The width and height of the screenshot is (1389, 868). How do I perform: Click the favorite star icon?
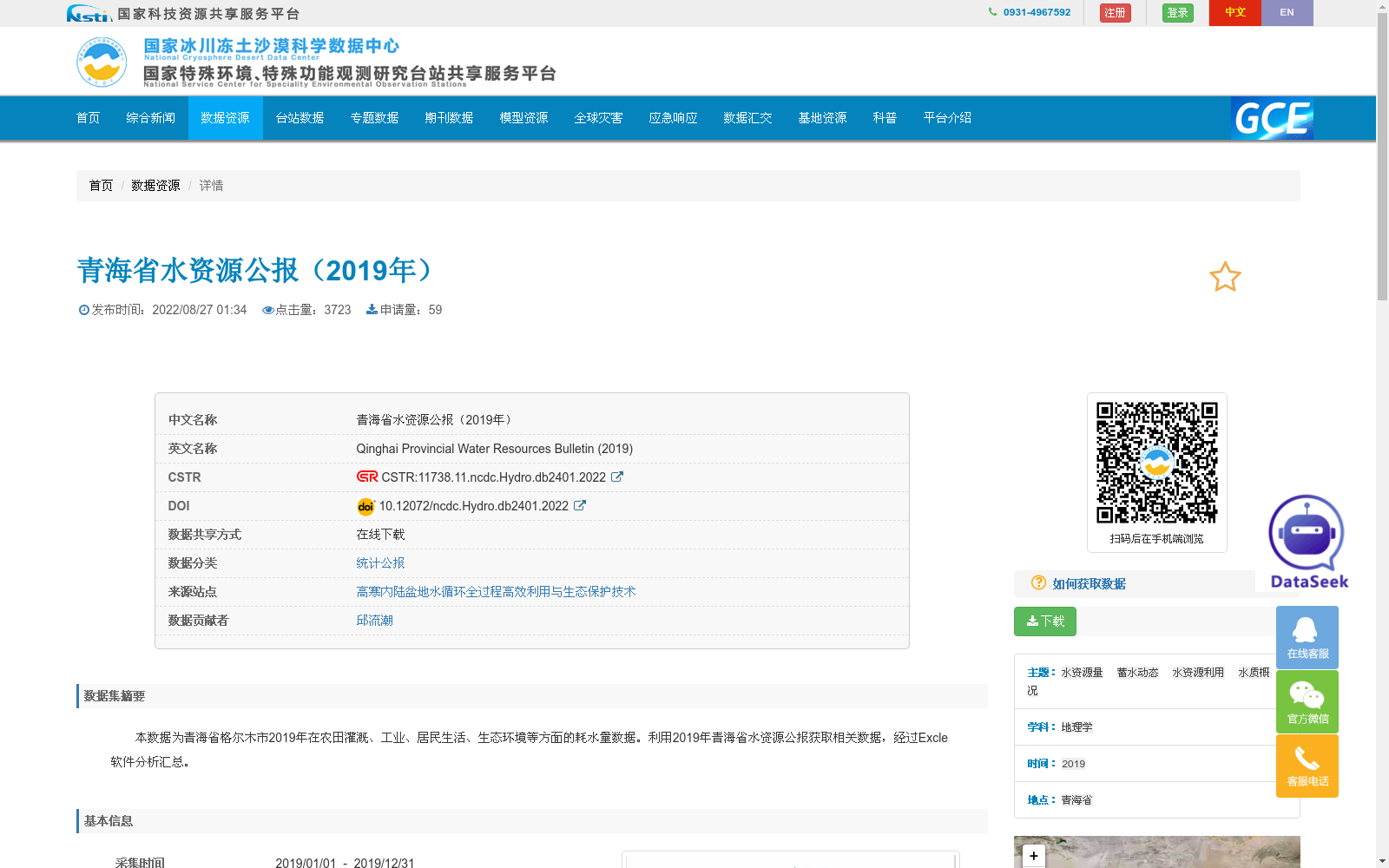(1225, 277)
